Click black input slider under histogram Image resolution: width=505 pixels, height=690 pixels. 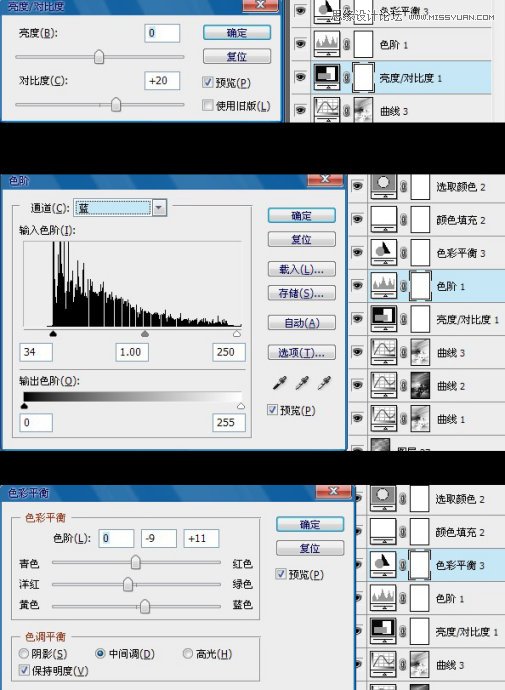pyautogui.click(x=53, y=334)
